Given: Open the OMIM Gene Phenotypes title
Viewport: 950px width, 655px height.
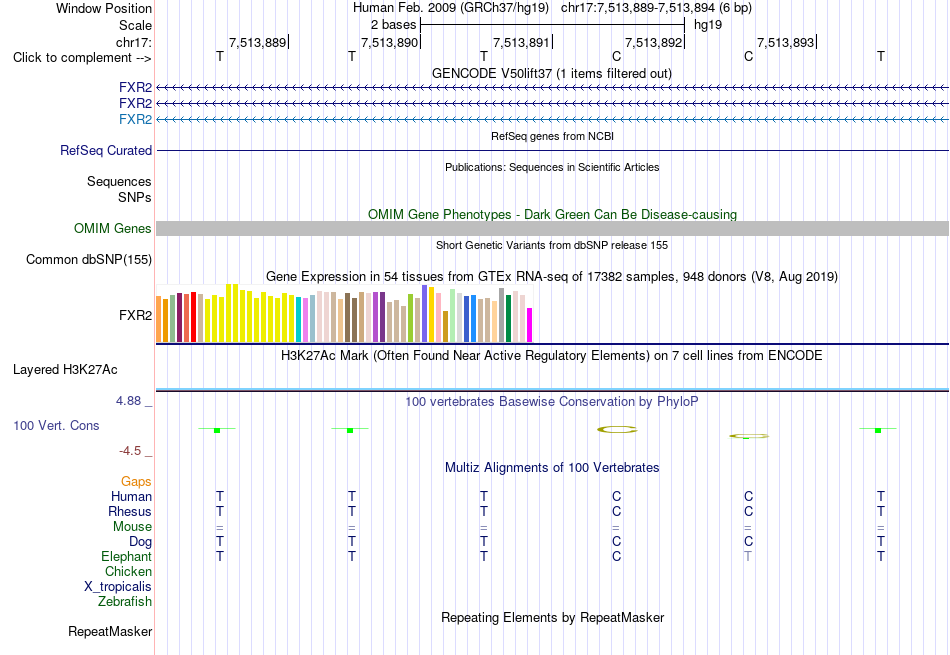Looking at the screenshot, I should pyautogui.click(x=552, y=214).
